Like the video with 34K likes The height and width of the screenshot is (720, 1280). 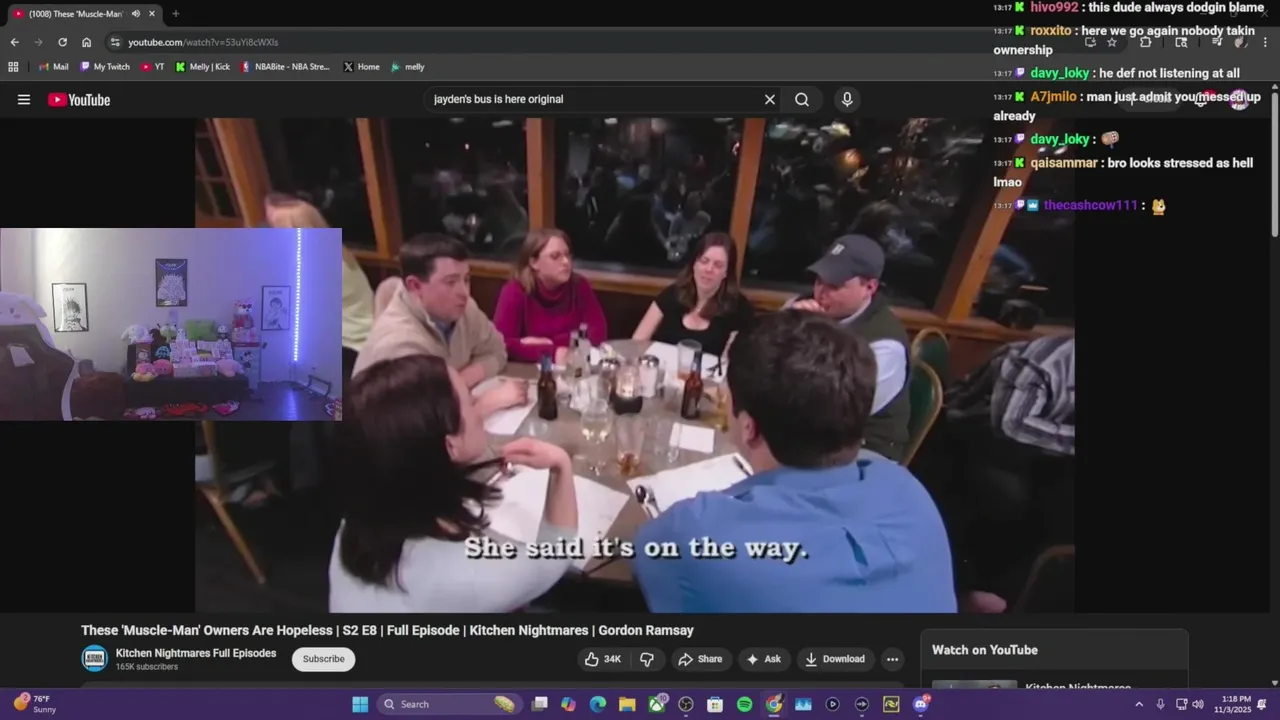603,659
